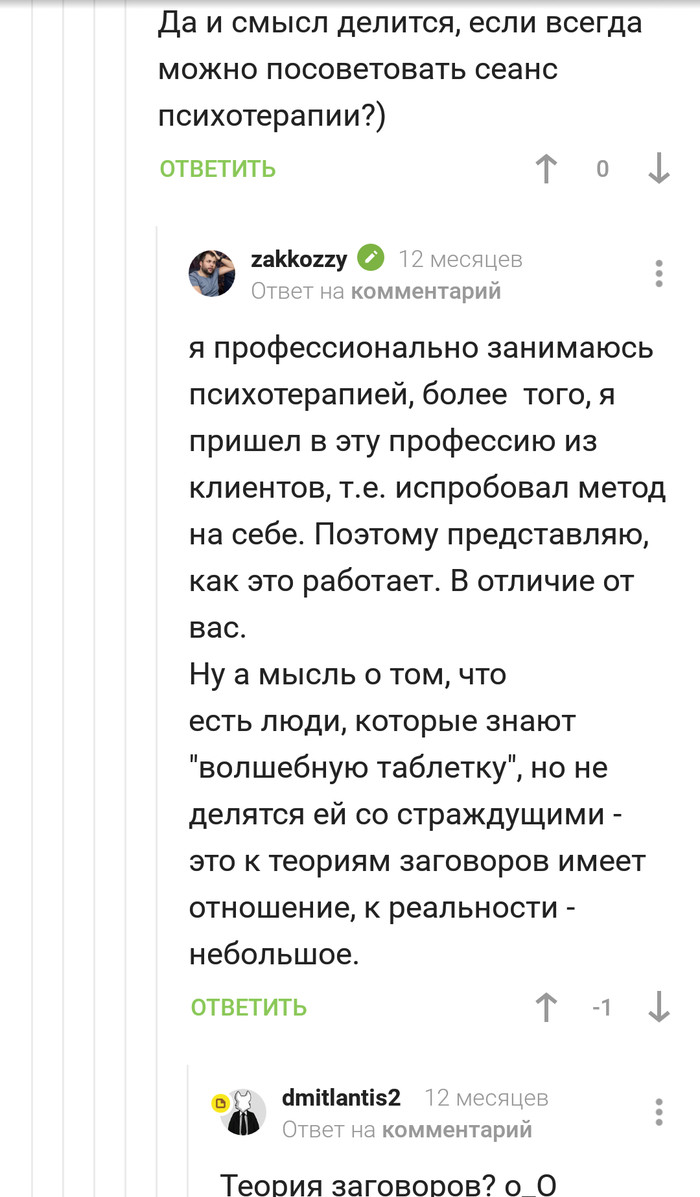Open zakkozzy's avatar picture
Image resolution: width=700 pixels, height=1197 pixels.
click(212, 273)
